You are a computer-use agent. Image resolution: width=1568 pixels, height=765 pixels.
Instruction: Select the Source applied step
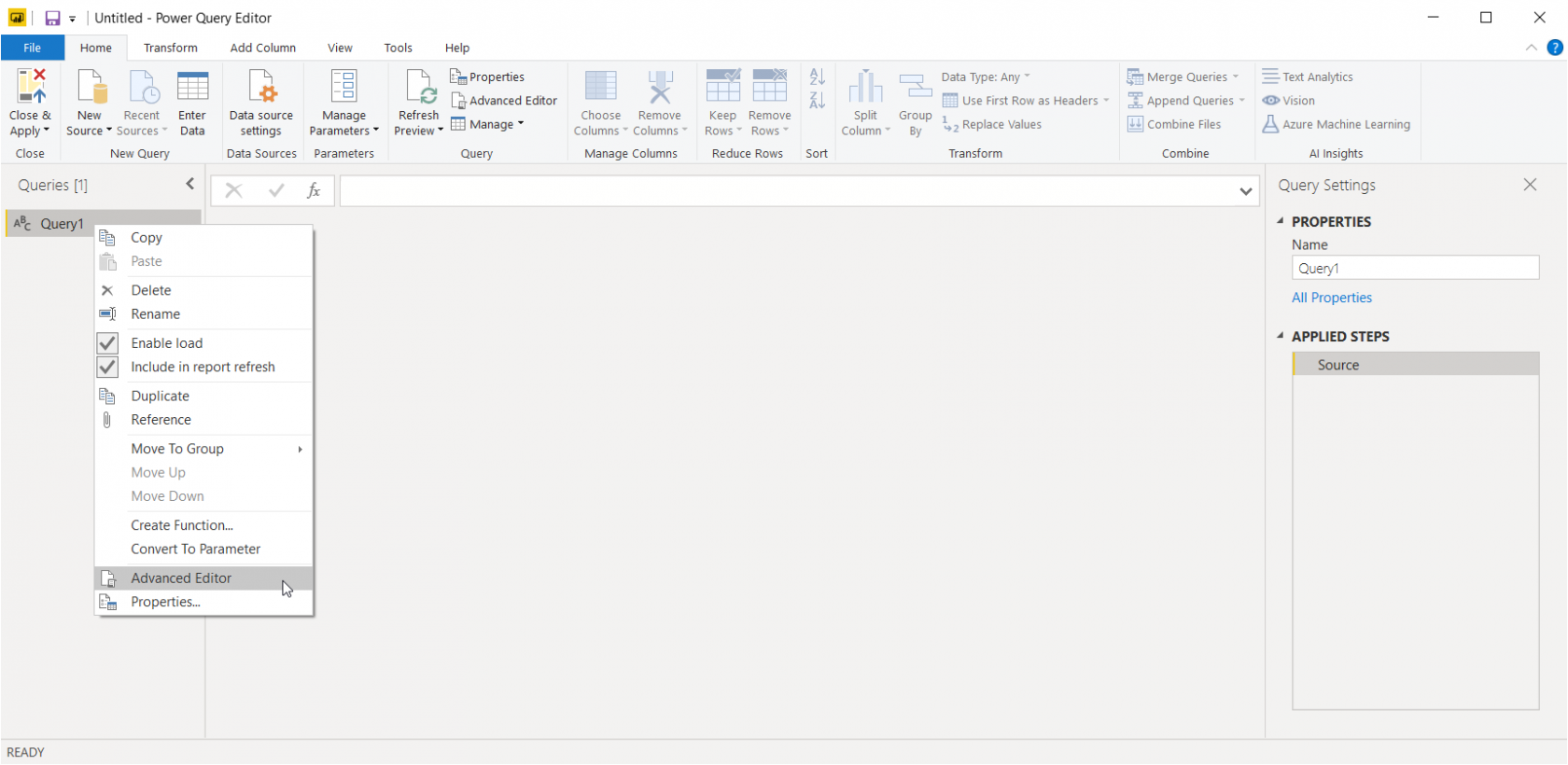(1416, 365)
